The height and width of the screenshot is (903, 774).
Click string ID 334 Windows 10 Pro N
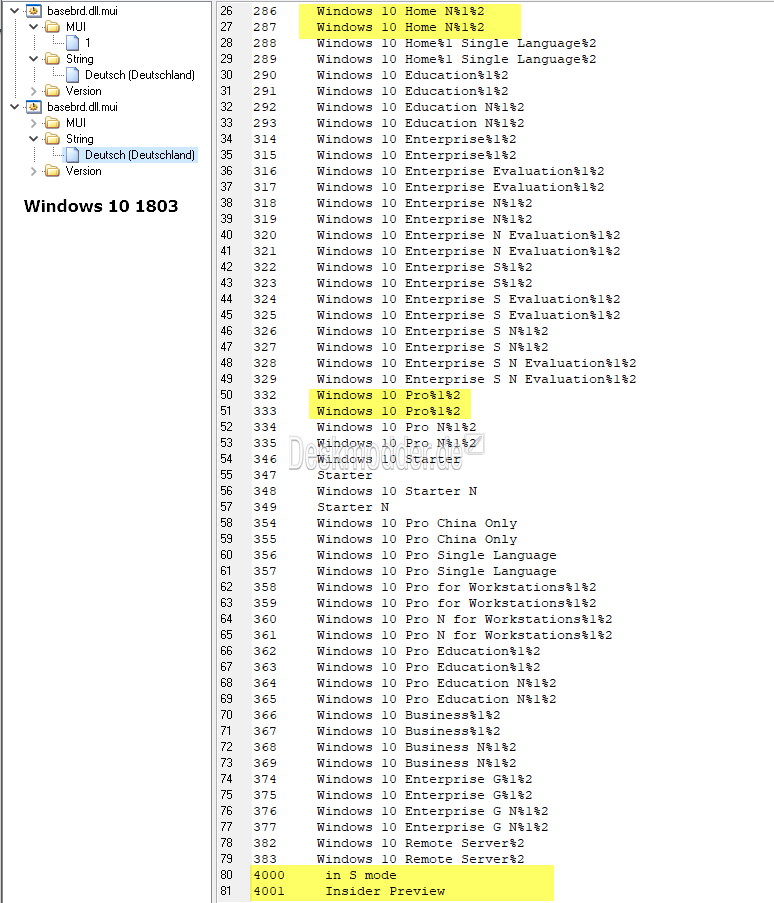(396, 427)
